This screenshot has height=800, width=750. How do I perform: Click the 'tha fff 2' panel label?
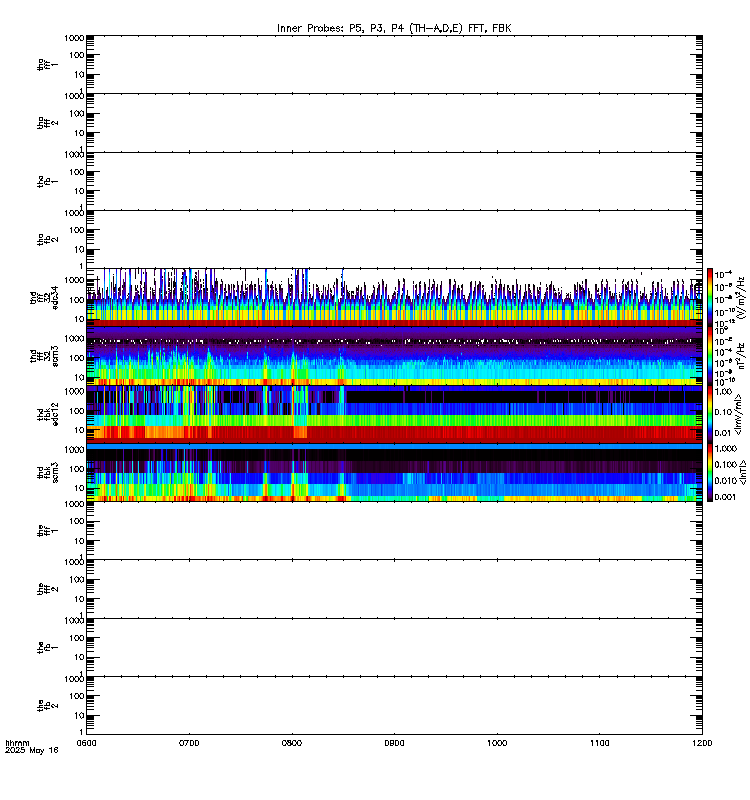(x=47, y=122)
